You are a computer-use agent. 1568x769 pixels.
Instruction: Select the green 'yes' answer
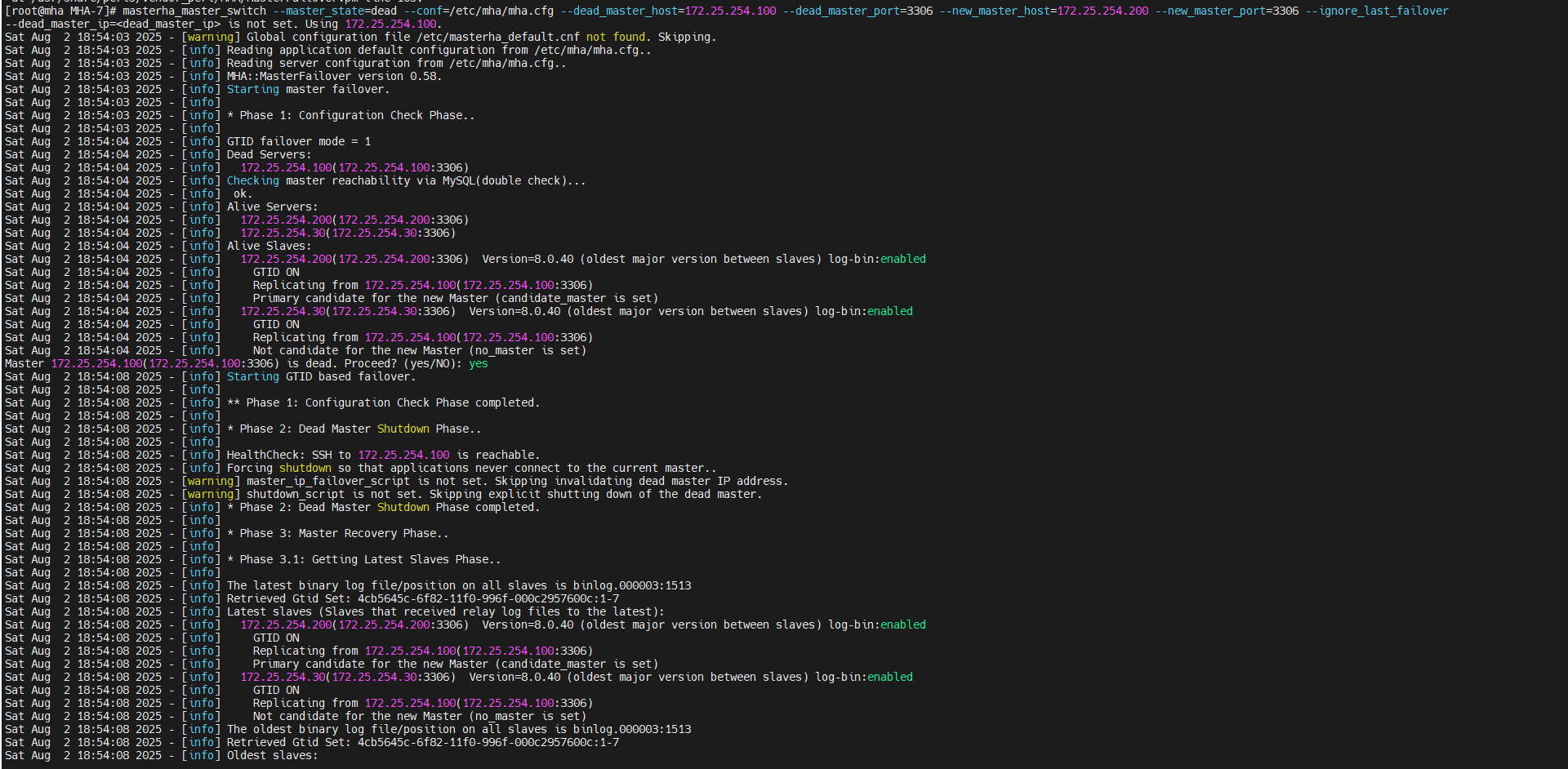point(479,363)
